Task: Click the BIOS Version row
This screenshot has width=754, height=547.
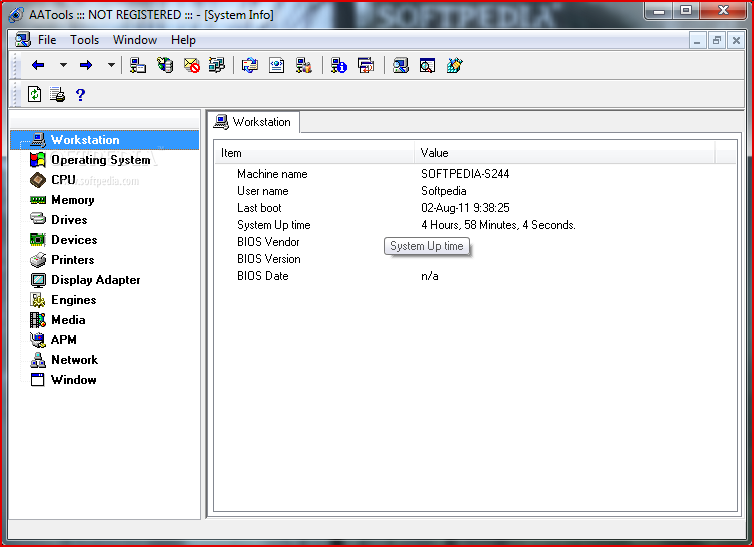Action: 475,259
